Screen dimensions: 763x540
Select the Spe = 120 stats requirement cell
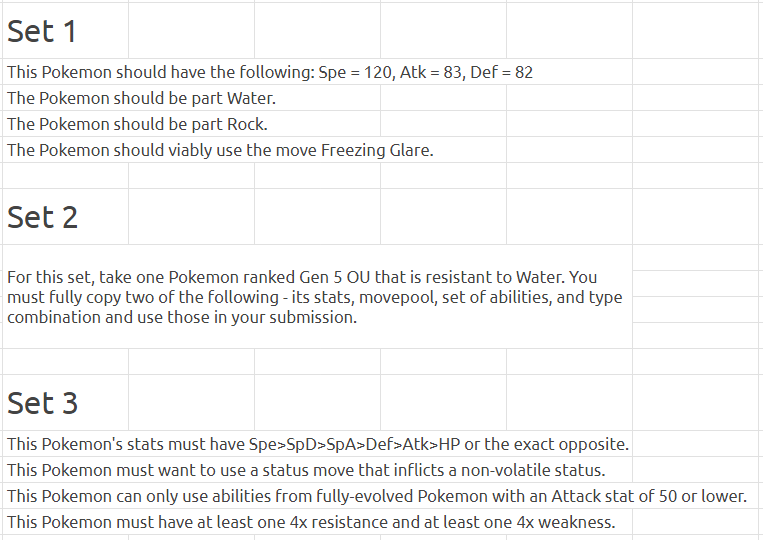276,72
